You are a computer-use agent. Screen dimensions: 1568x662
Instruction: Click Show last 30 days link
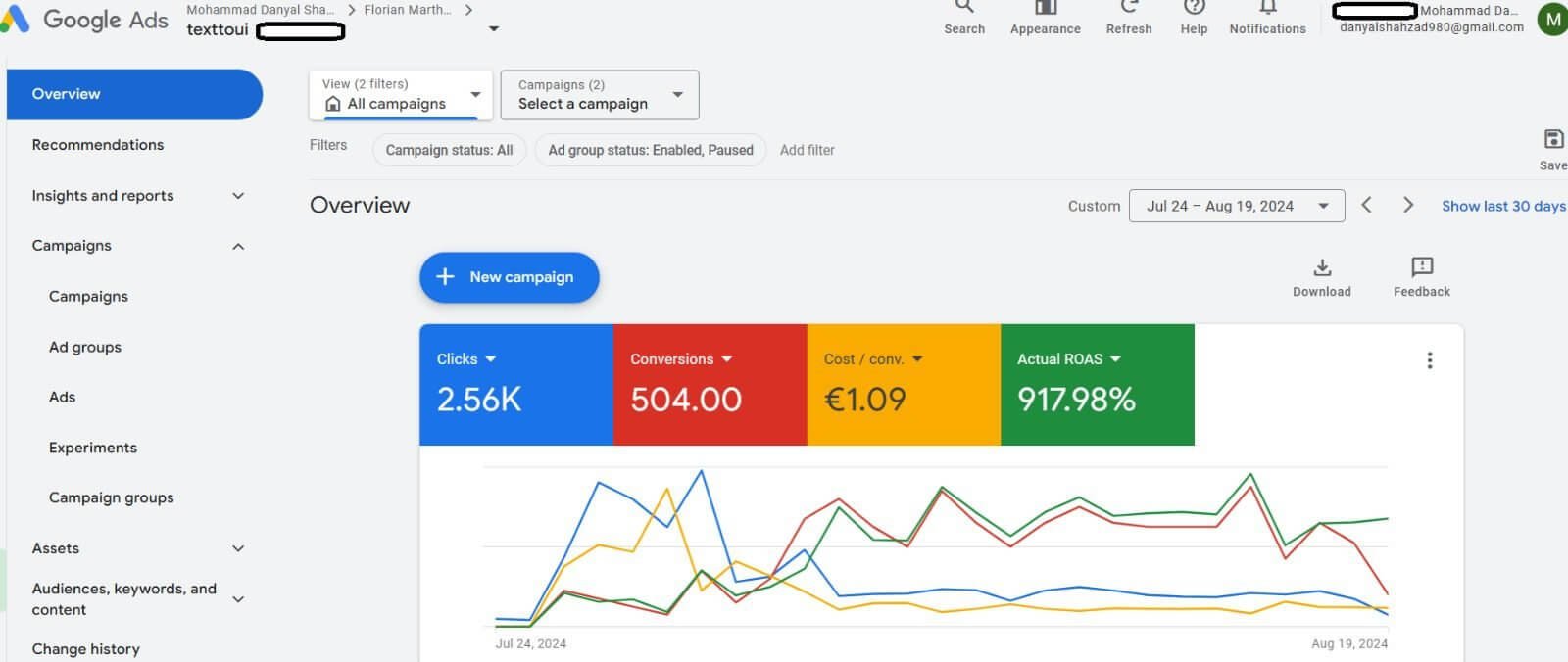coord(1503,206)
